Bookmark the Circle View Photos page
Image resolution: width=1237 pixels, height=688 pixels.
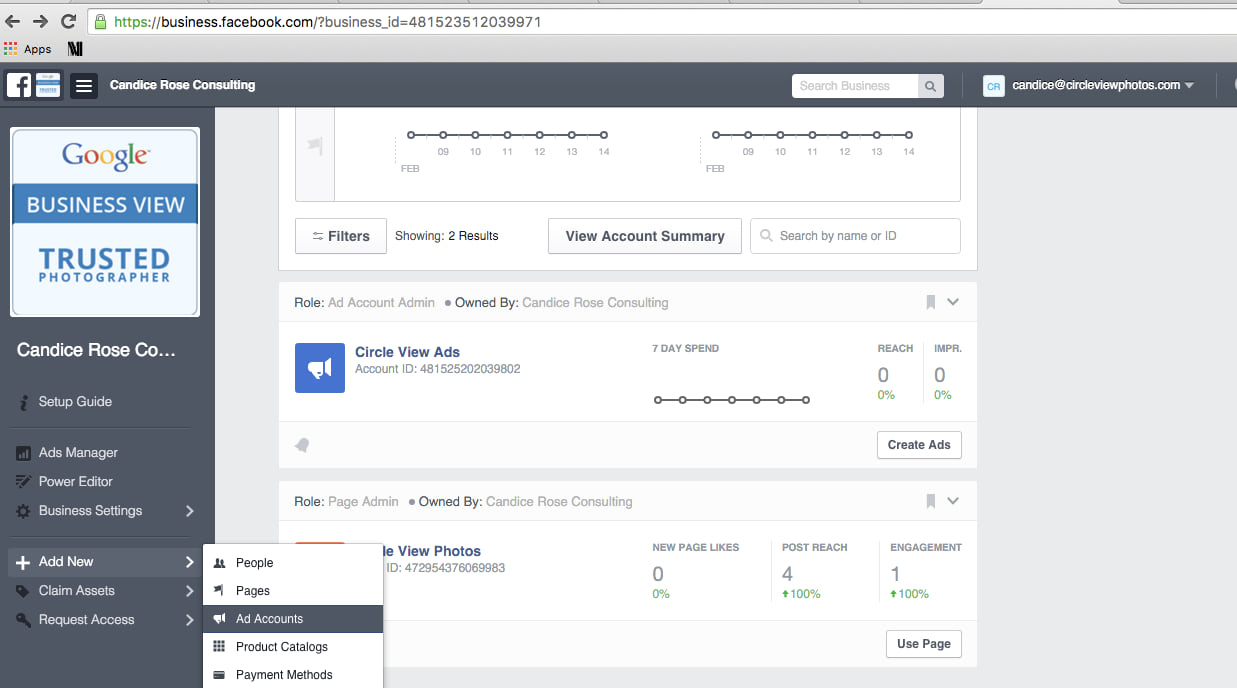930,501
